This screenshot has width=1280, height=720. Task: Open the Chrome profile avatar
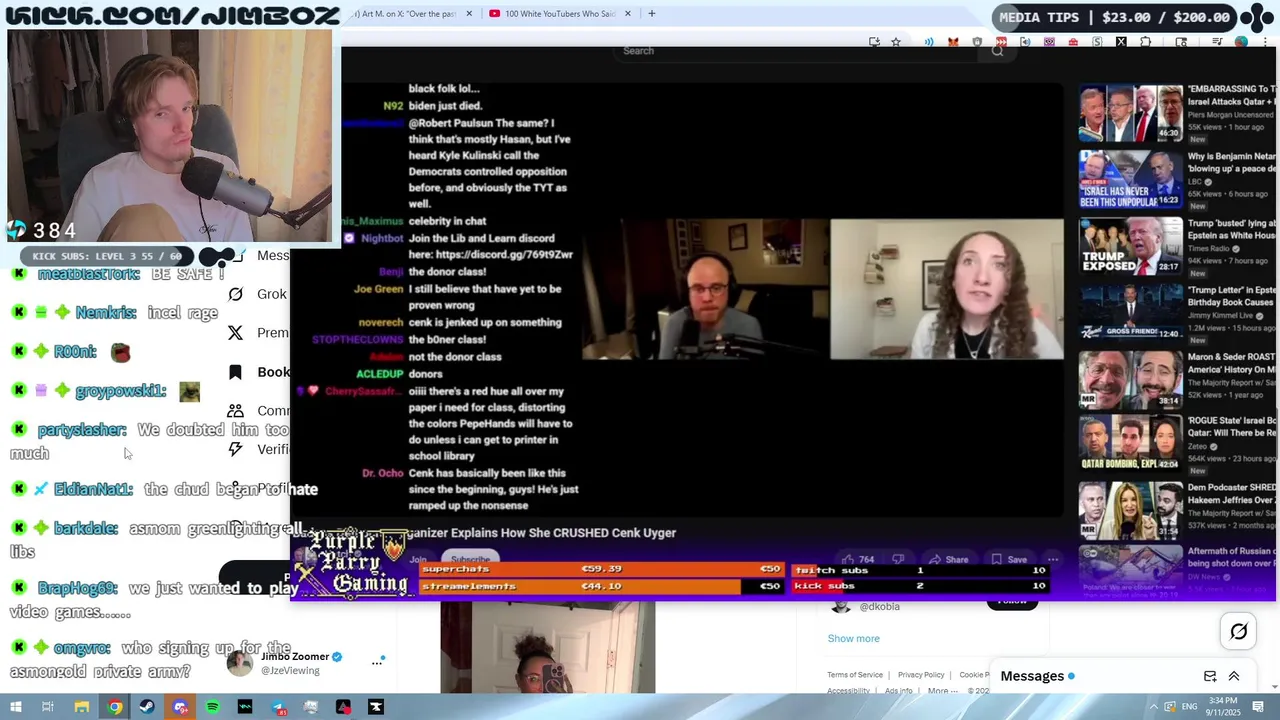(x=1241, y=42)
